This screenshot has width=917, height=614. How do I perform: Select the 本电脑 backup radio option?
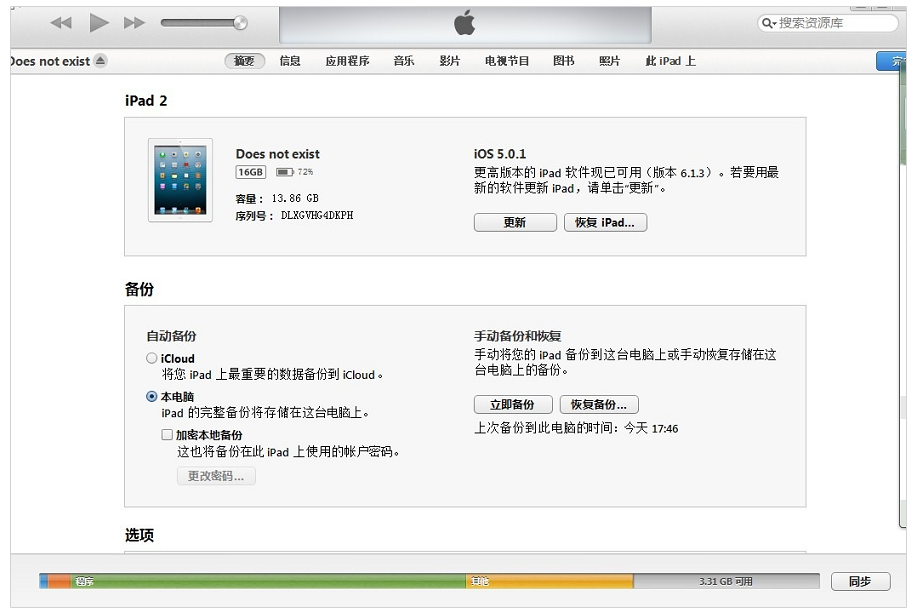coord(151,396)
